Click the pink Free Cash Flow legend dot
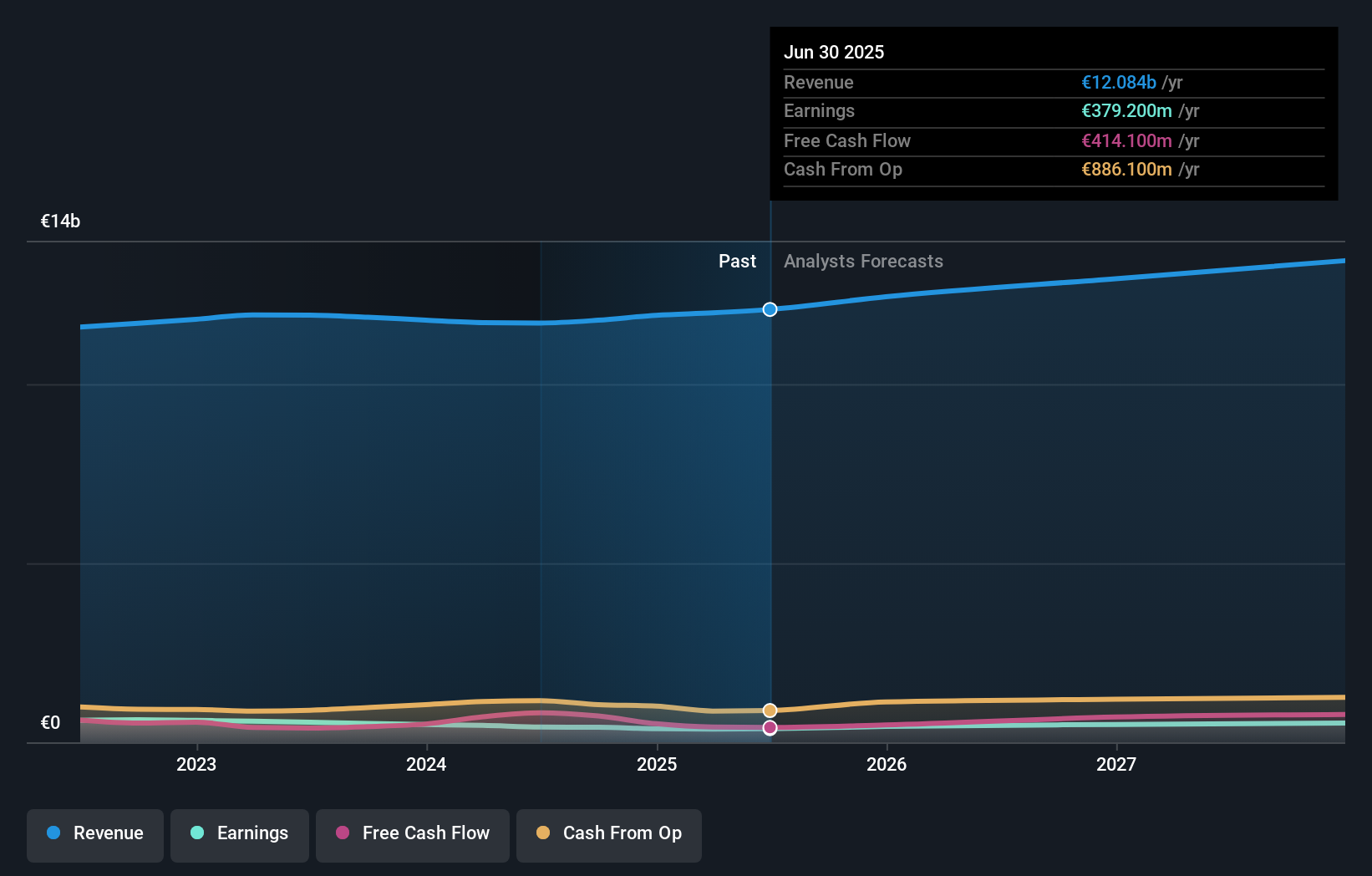The width and height of the screenshot is (1372, 876). coord(343,833)
